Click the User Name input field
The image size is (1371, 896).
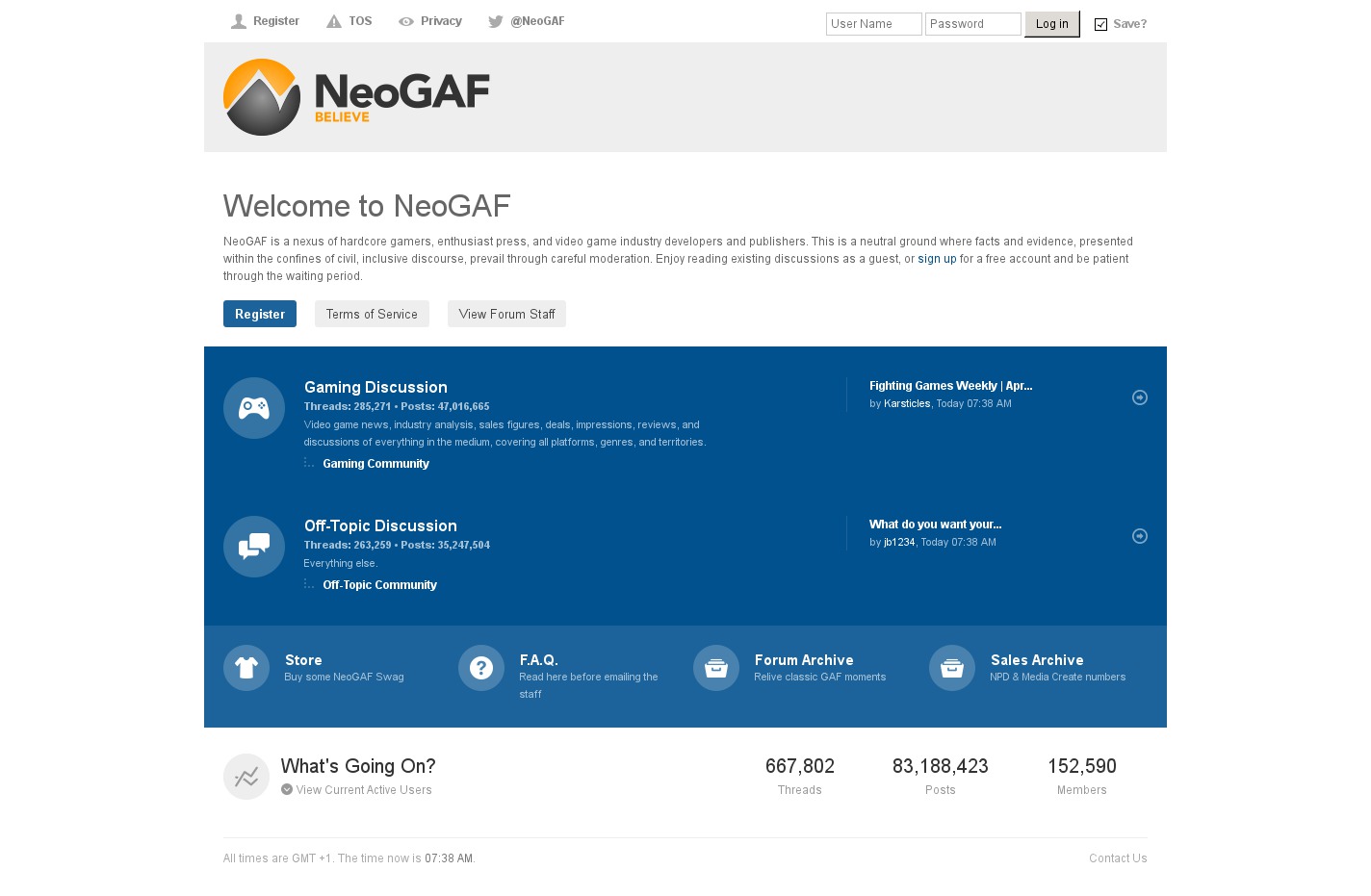tap(873, 24)
